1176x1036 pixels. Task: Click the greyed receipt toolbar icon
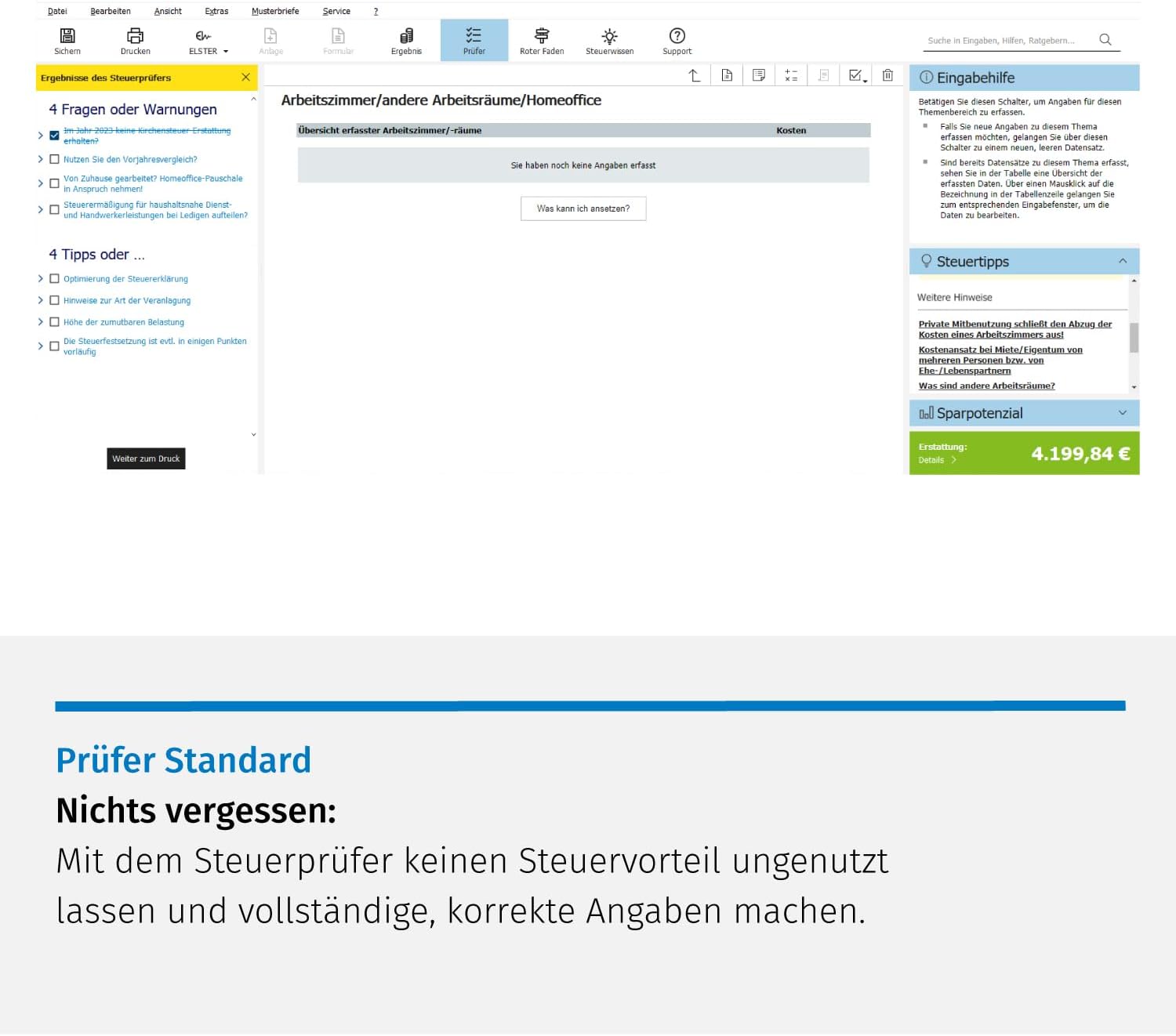point(823,75)
